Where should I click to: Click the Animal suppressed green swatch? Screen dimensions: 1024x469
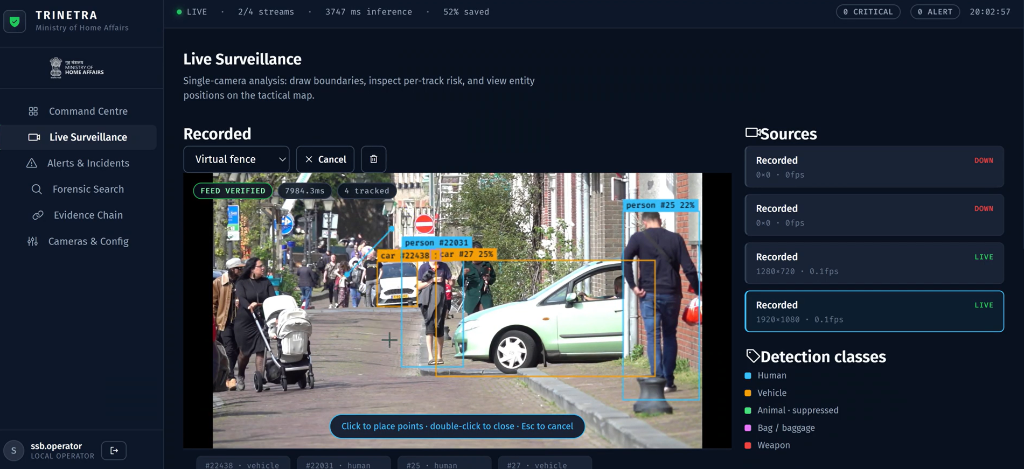[748, 410]
